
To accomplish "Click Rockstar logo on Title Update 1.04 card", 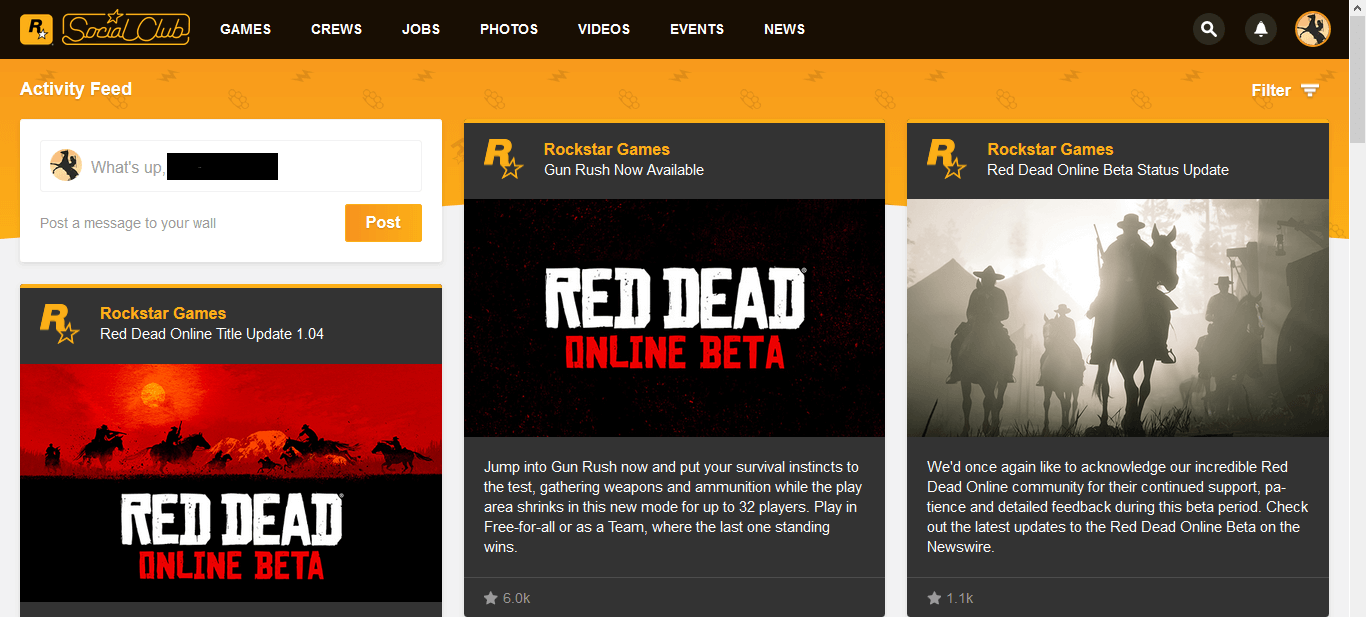I will (x=59, y=323).
